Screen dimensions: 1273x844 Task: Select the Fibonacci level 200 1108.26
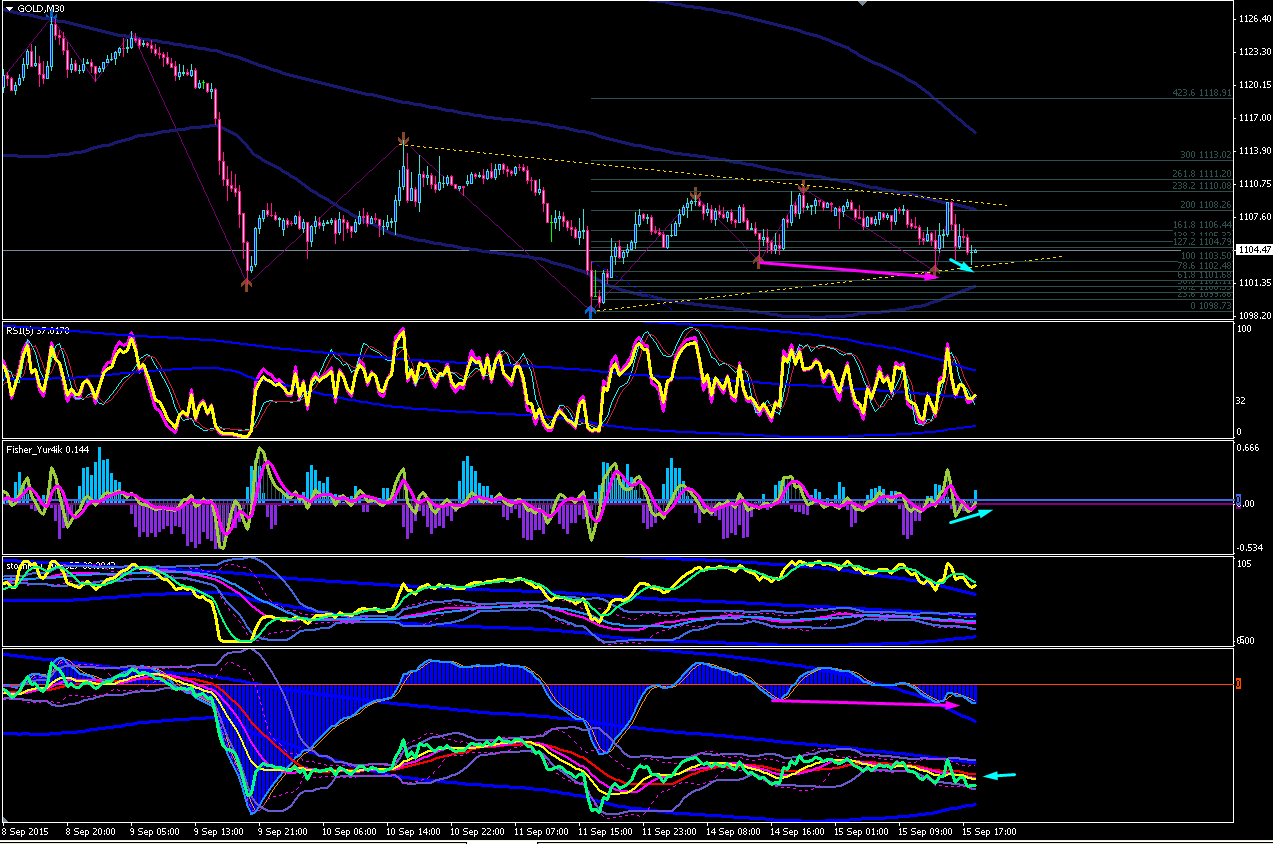point(1206,204)
